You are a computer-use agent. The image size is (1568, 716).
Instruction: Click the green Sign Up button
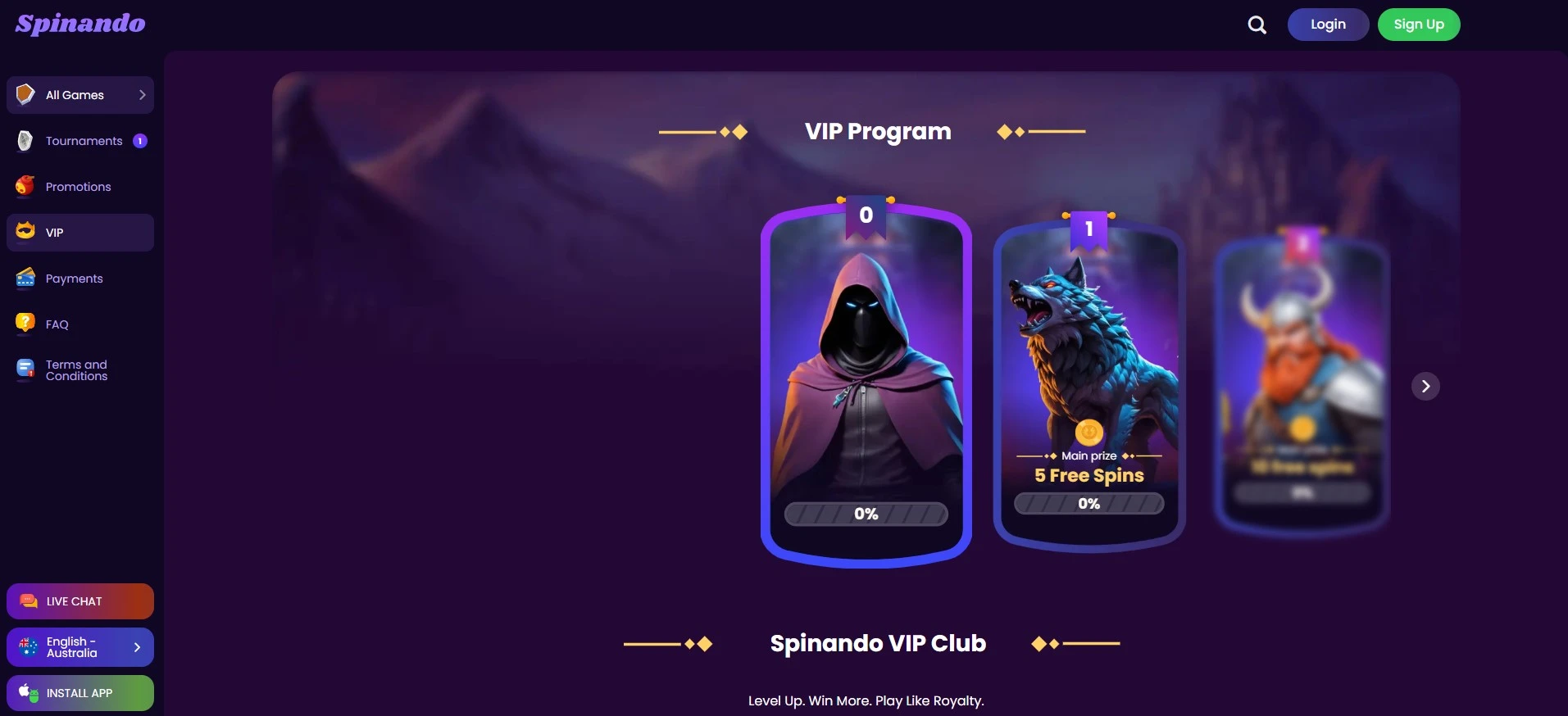1419,25
